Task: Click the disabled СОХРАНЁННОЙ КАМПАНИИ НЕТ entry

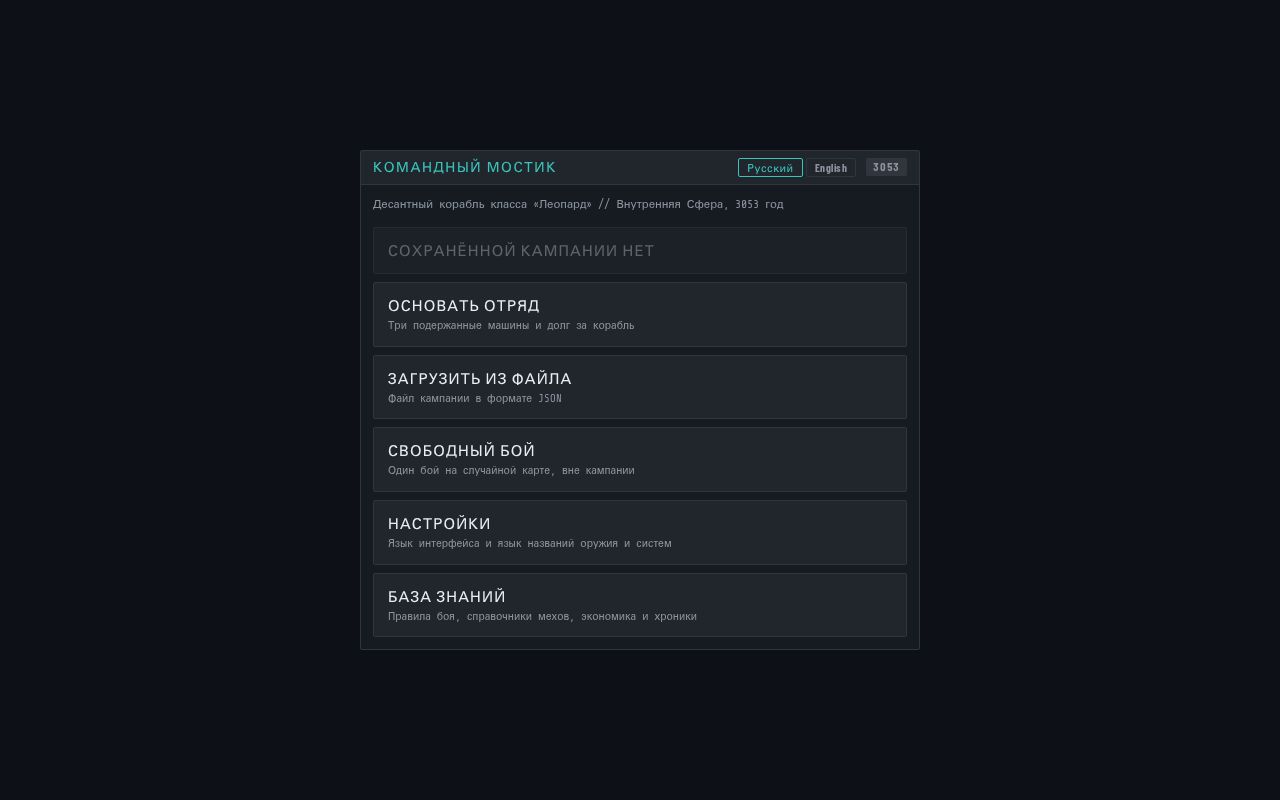Action: [x=640, y=250]
